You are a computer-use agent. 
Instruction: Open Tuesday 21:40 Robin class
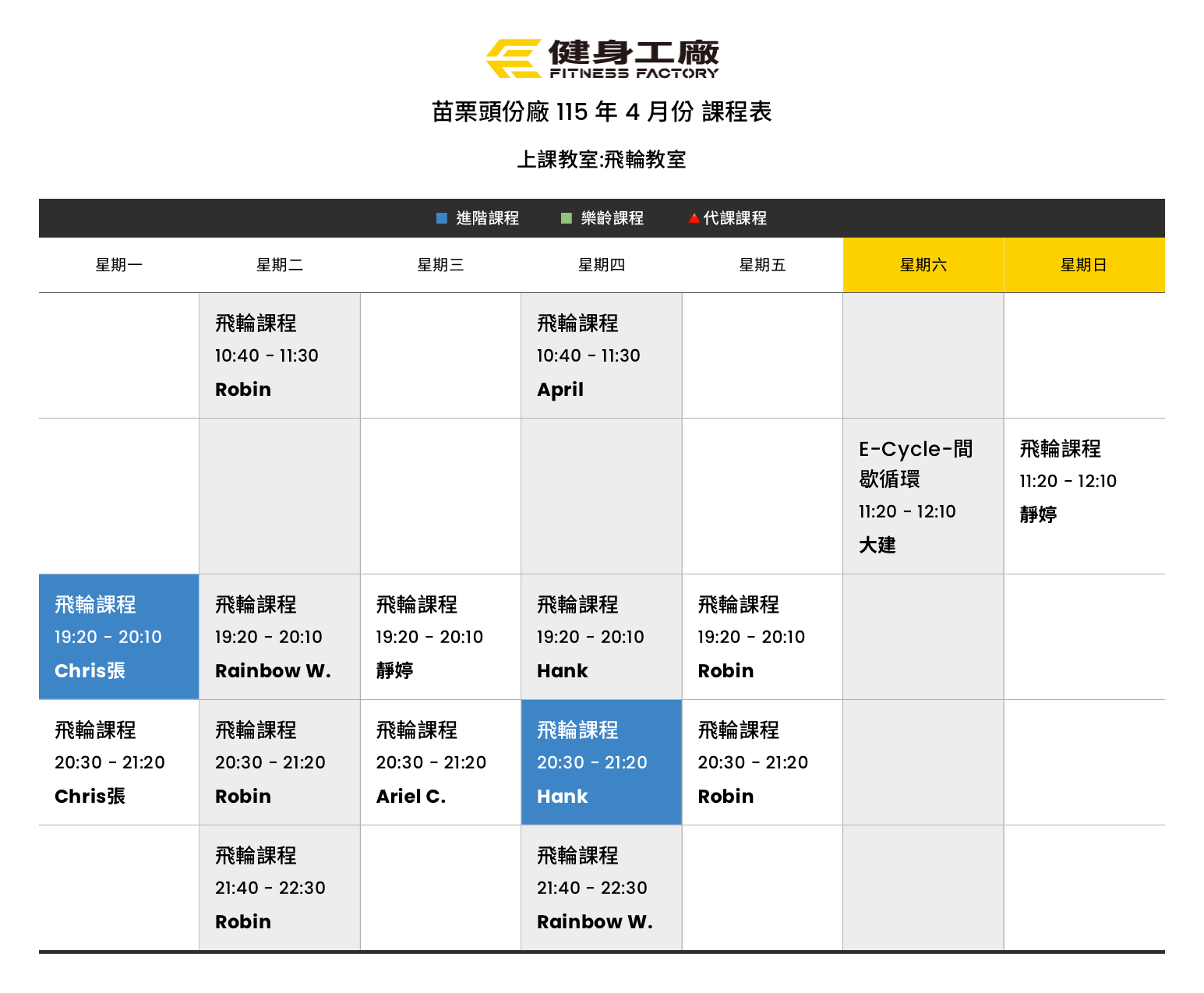279,888
